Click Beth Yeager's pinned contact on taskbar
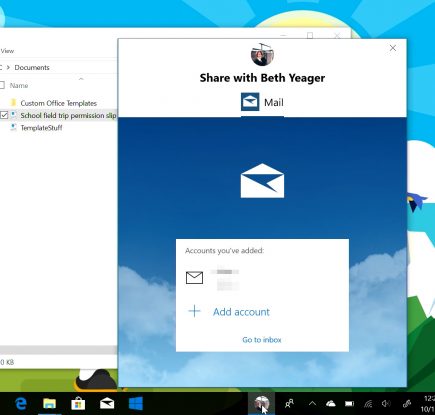 (x=262, y=404)
